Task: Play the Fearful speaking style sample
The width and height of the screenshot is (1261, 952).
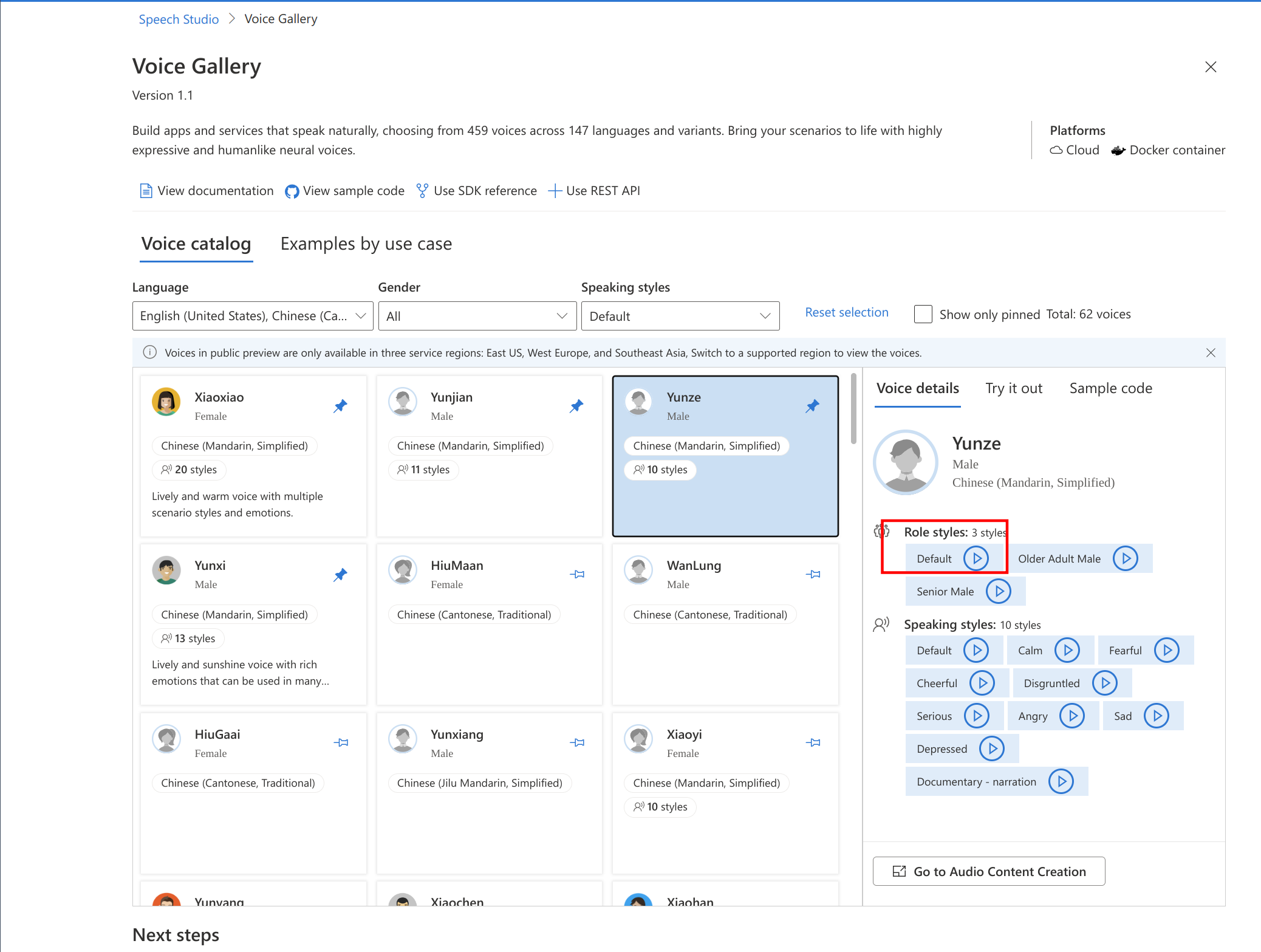Action: (1167, 650)
